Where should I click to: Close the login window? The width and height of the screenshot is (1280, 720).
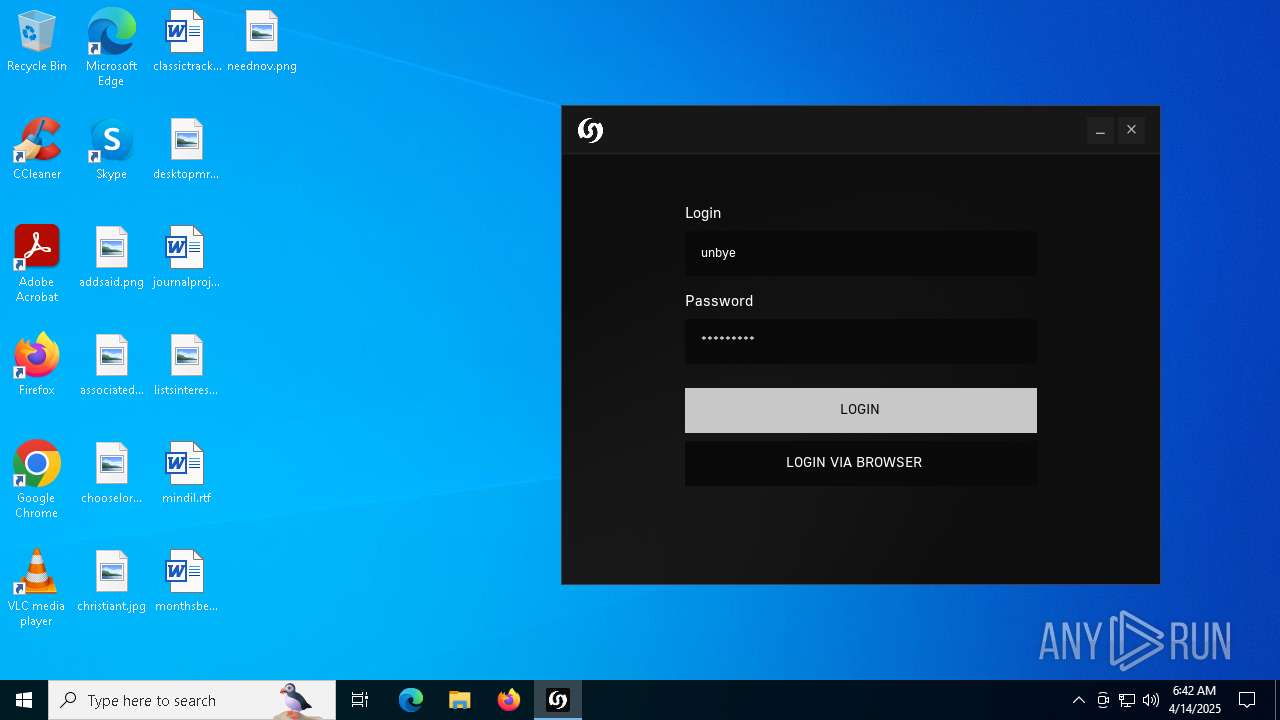(1131, 130)
